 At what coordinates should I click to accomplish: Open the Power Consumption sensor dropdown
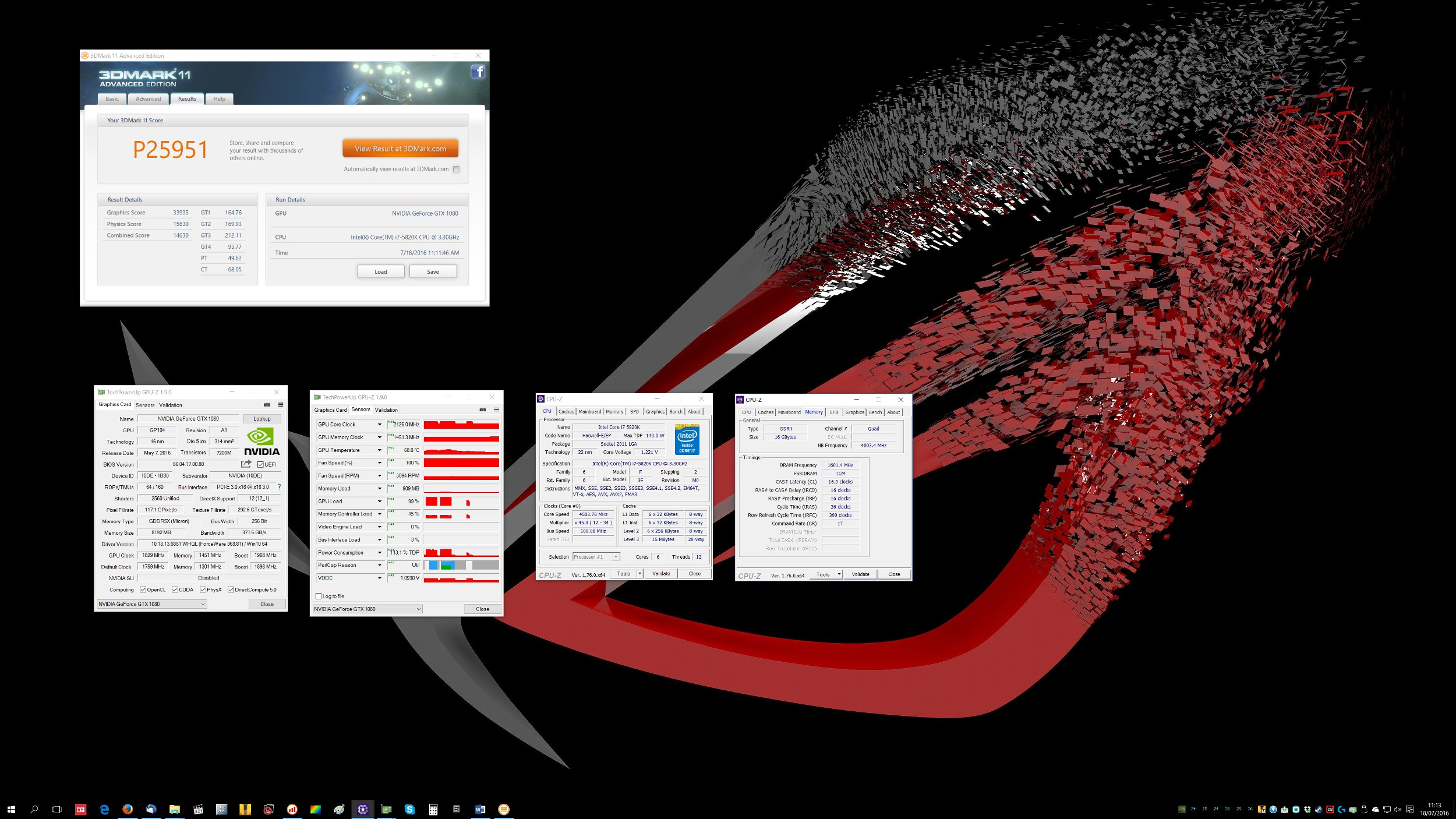point(380,553)
